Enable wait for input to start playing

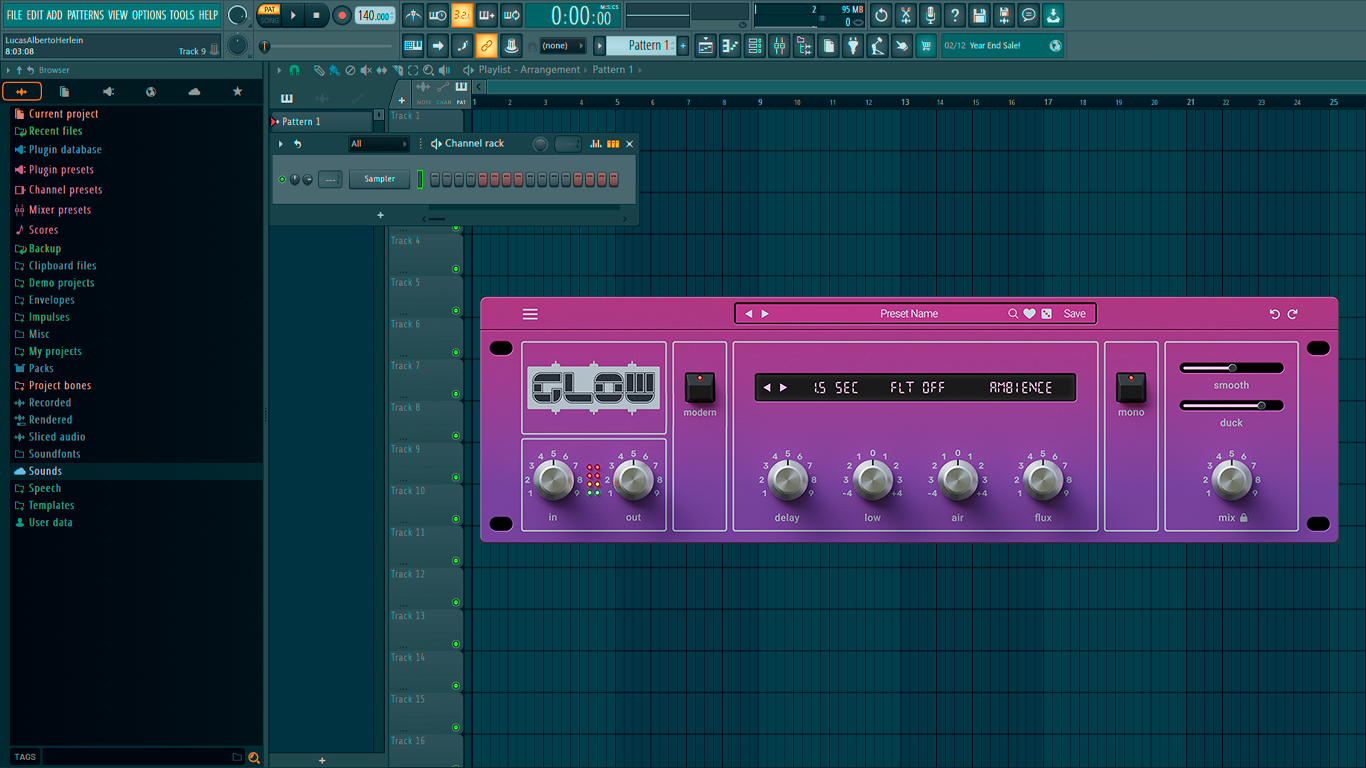tap(438, 15)
